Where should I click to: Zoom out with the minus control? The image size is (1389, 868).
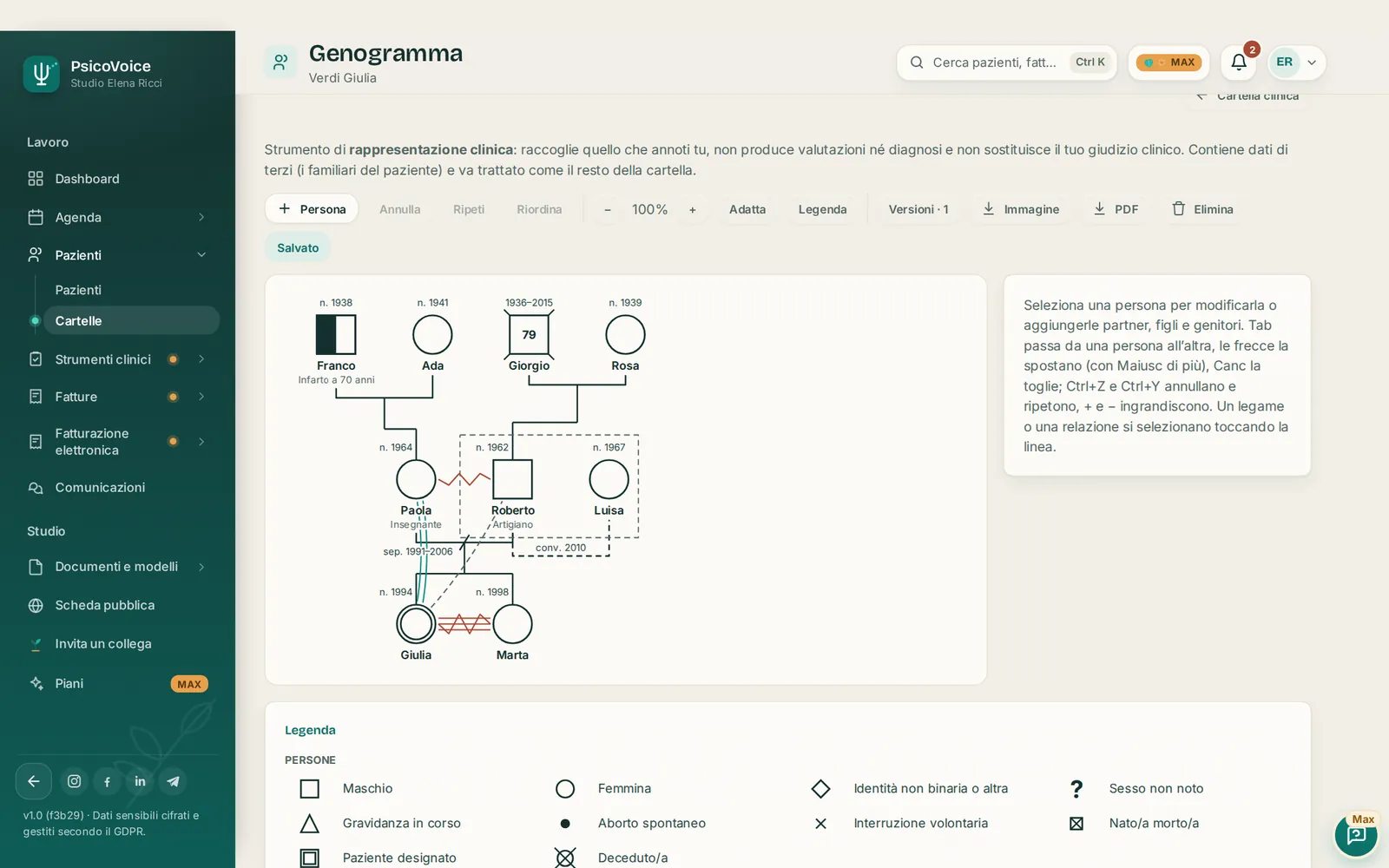(608, 210)
